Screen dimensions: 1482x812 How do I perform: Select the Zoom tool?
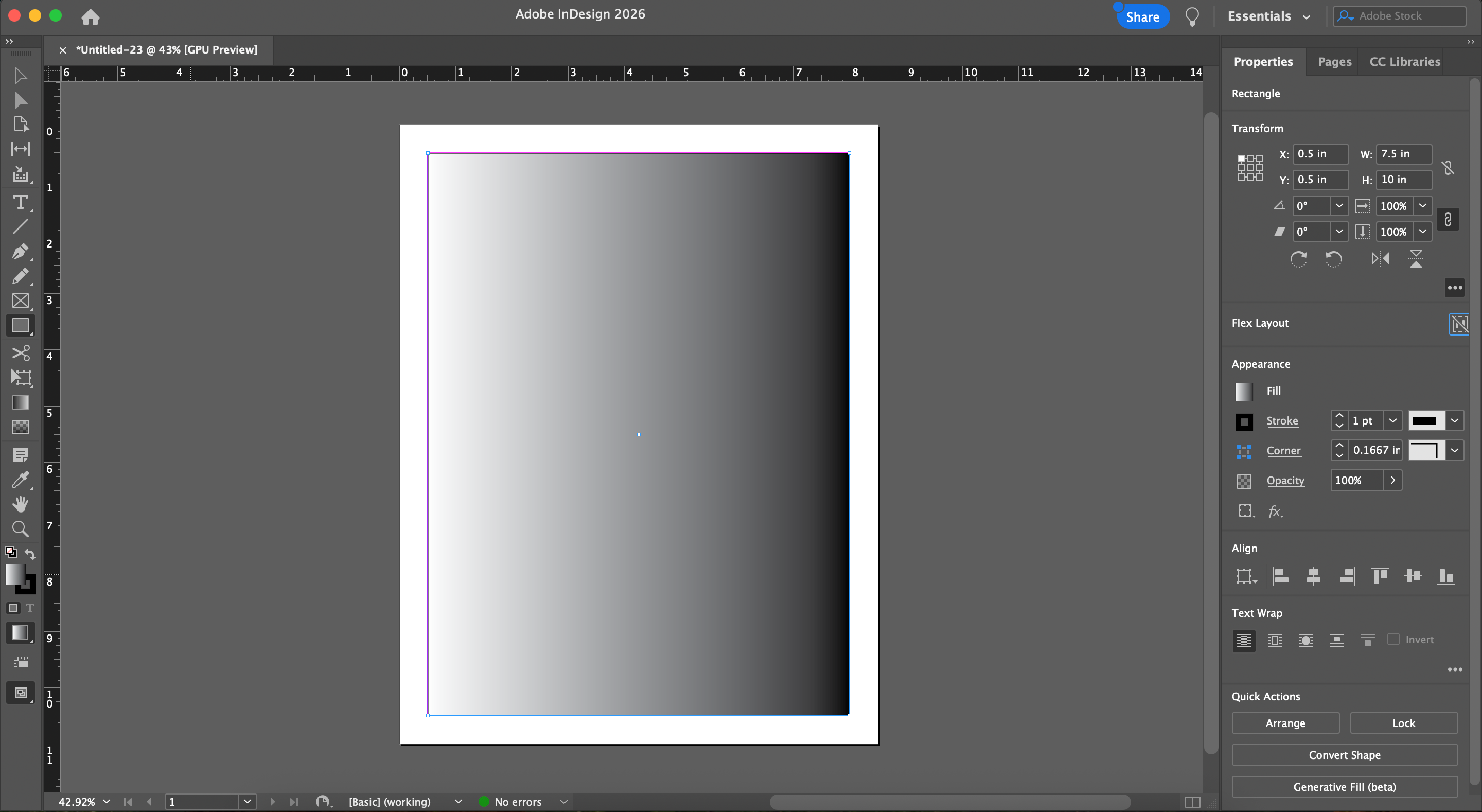(x=20, y=529)
